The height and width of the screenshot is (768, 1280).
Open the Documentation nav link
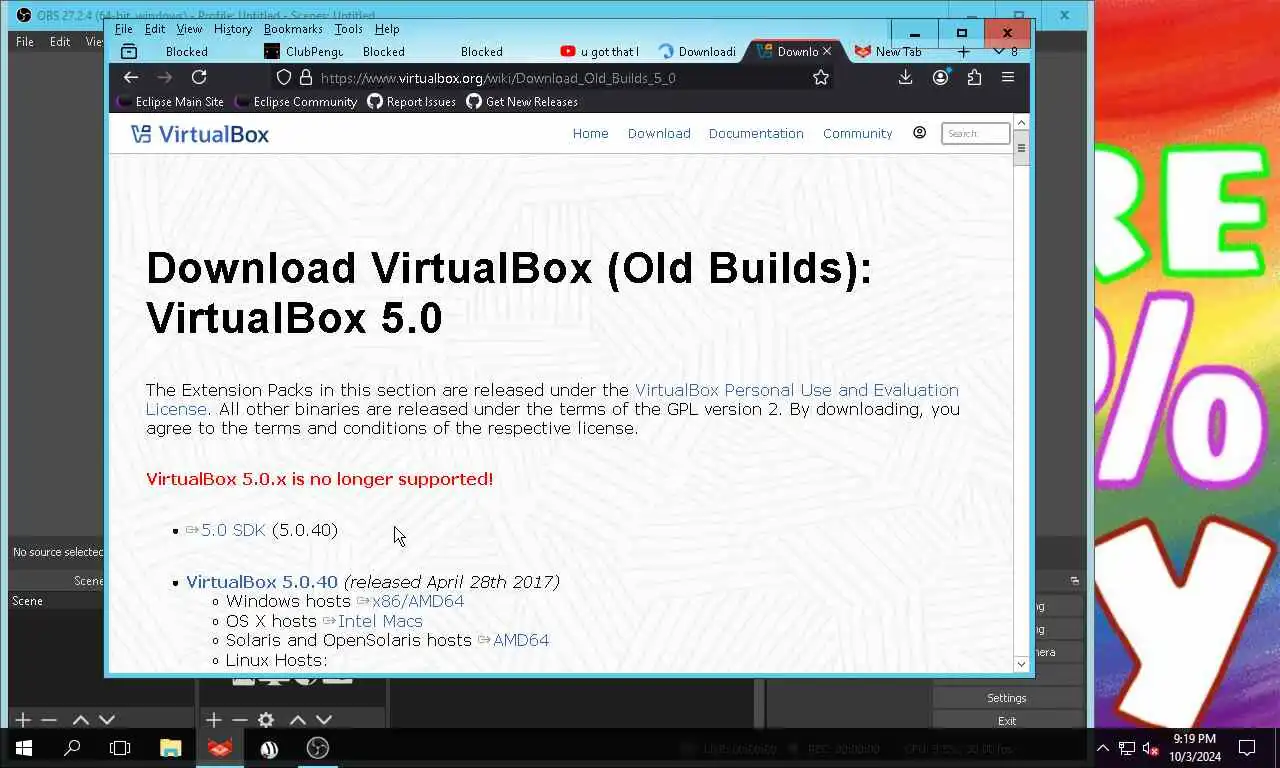756,133
